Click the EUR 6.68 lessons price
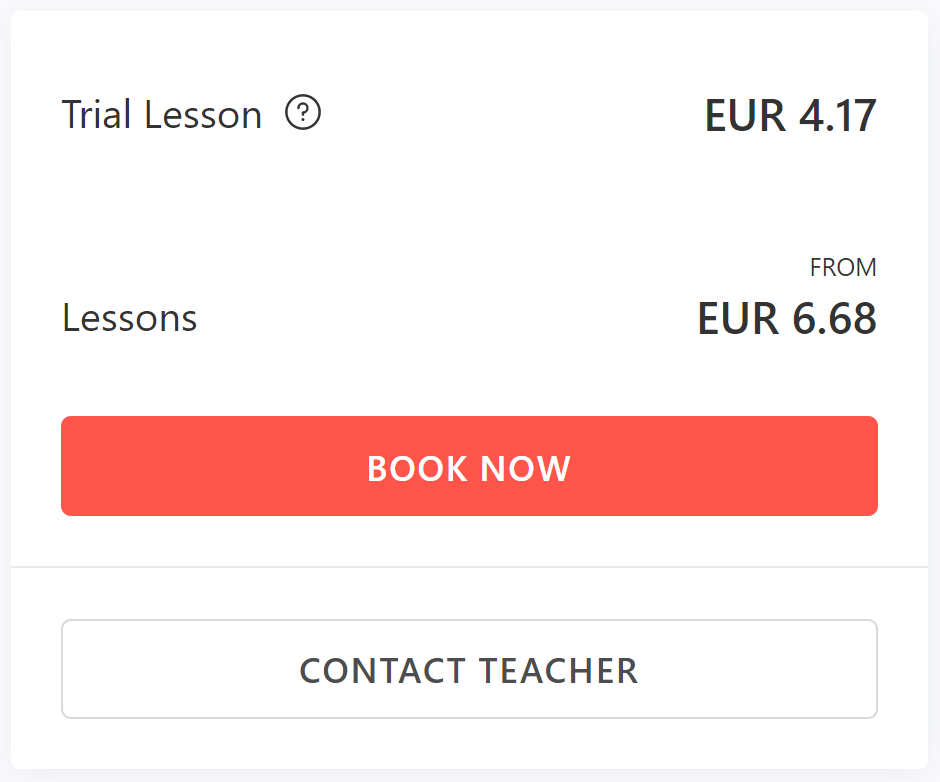 pyautogui.click(x=786, y=319)
